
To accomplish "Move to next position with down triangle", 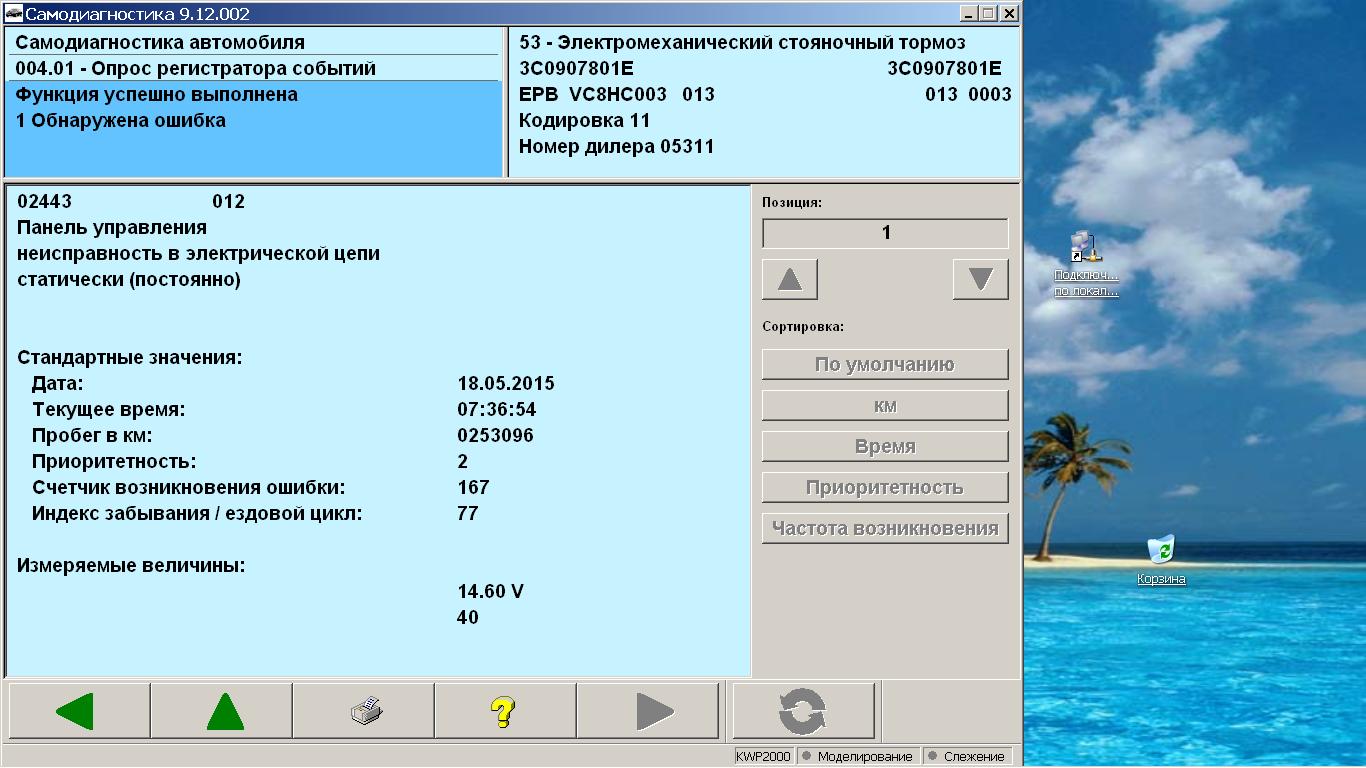I will click(x=980, y=280).
